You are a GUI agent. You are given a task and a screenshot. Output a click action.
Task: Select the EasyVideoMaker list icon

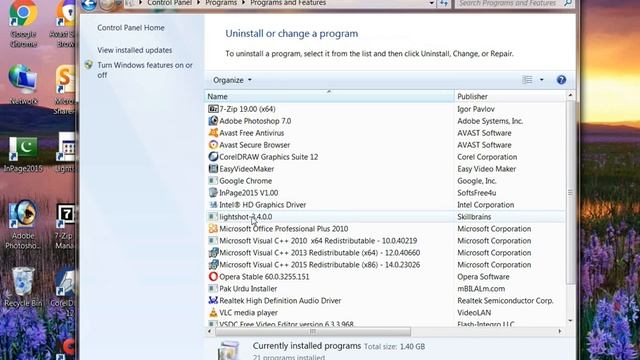pos(213,169)
